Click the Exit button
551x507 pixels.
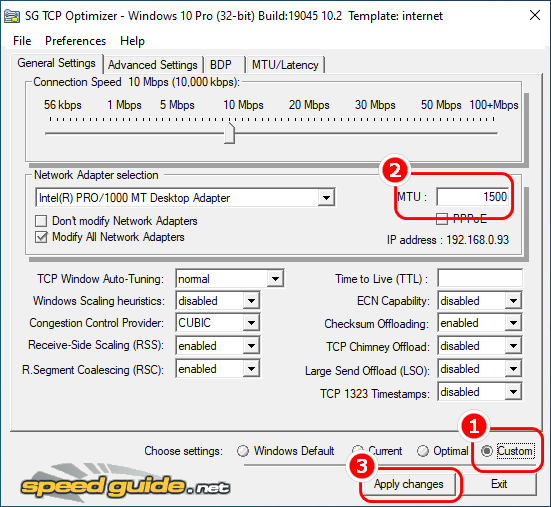click(499, 484)
